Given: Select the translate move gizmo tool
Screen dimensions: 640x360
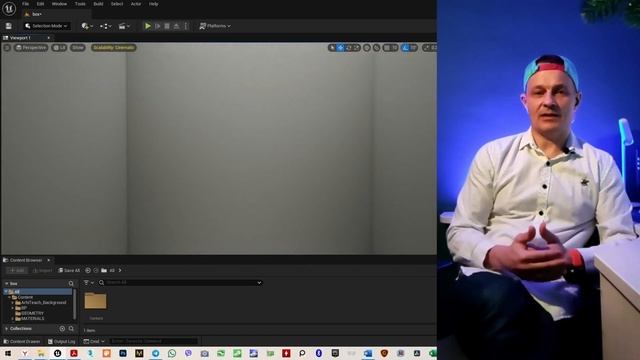Looking at the screenshot, I should (340, 48).
